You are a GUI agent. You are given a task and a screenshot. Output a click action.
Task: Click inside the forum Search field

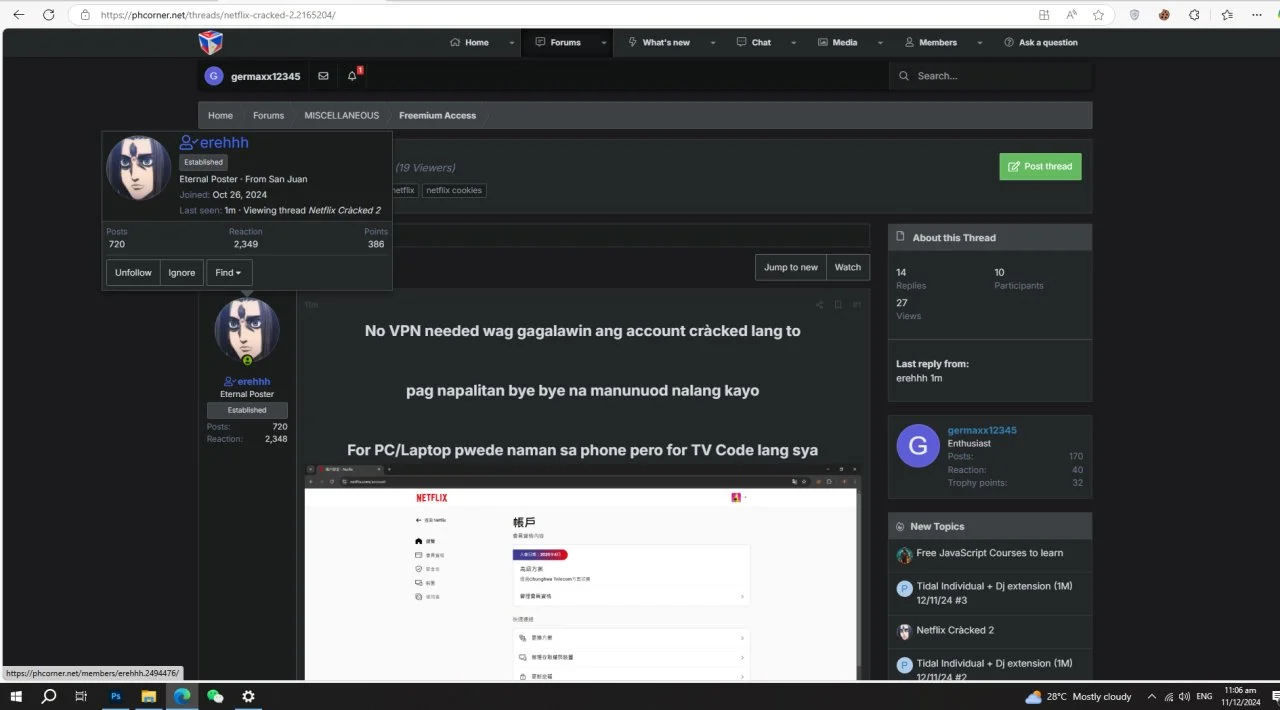coord(990,76)
